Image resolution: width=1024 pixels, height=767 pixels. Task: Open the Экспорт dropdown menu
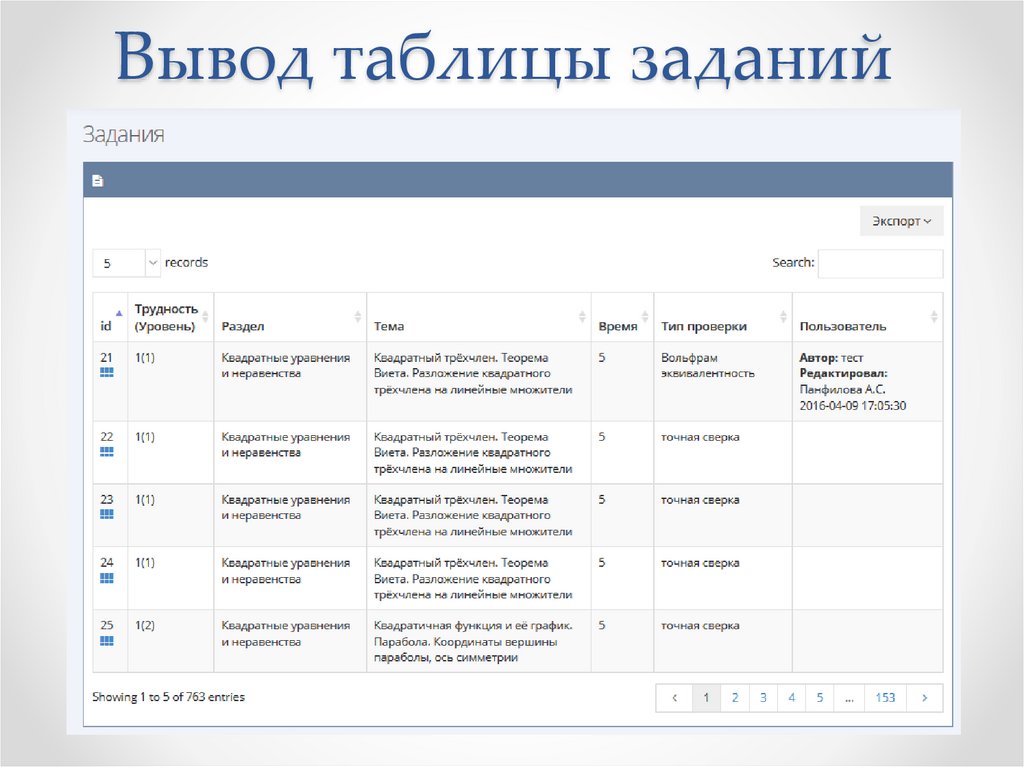coord(901,221)
